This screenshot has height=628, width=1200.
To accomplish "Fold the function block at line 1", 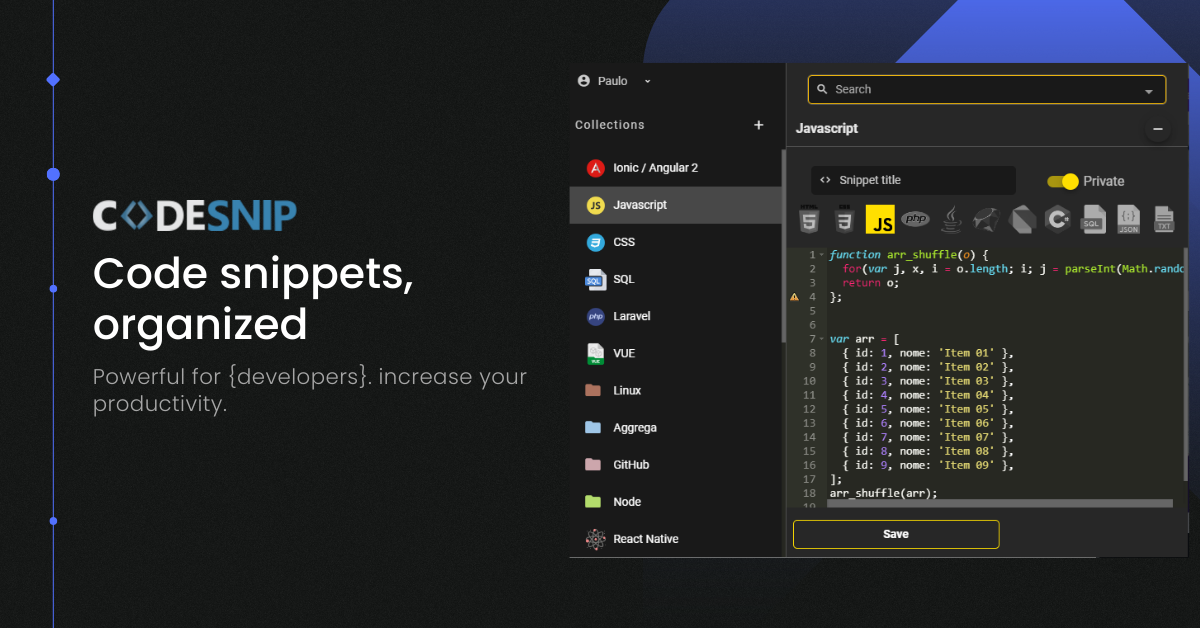I will click(x=822, y=255).
